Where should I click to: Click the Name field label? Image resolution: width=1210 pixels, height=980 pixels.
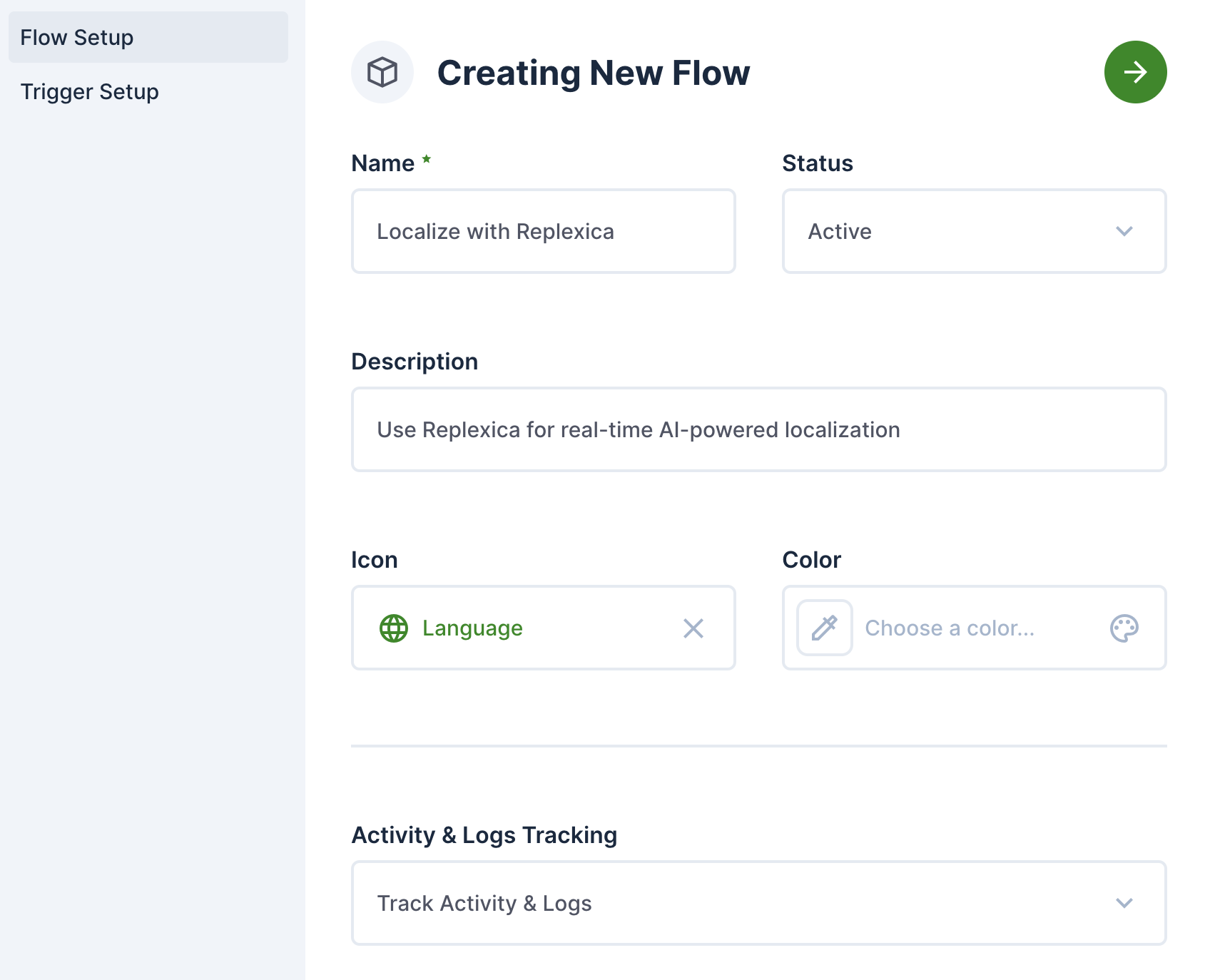(x=383, y=163)
